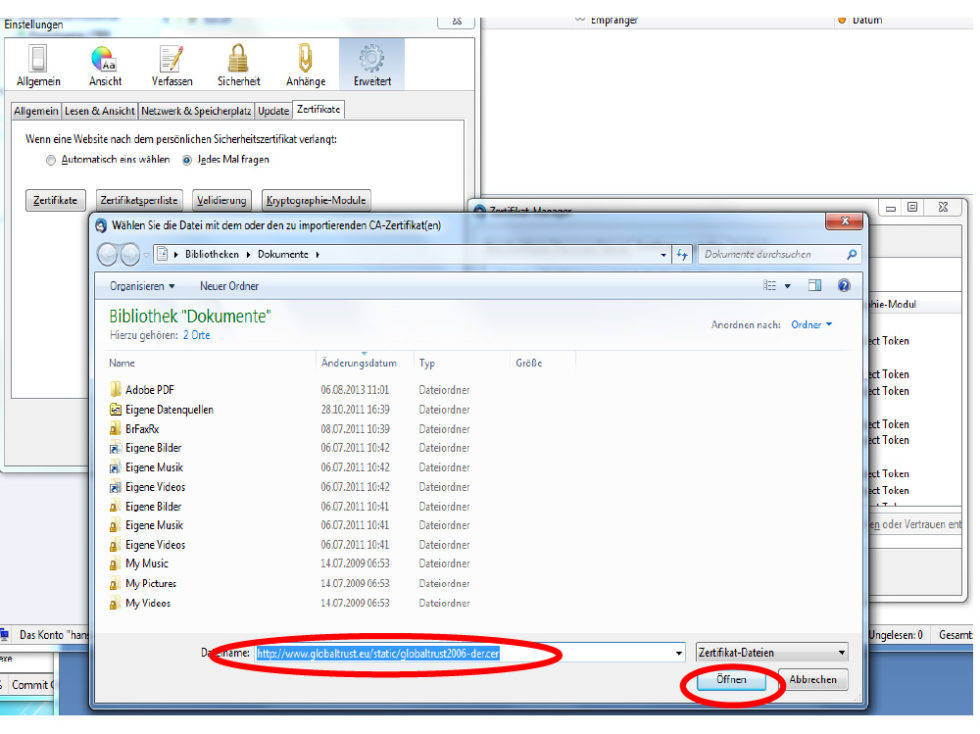This screenshot has width=980, height=734.
Task: Switch to the Netzwerk & Speicherplatz tab
Action: (197, 111)
